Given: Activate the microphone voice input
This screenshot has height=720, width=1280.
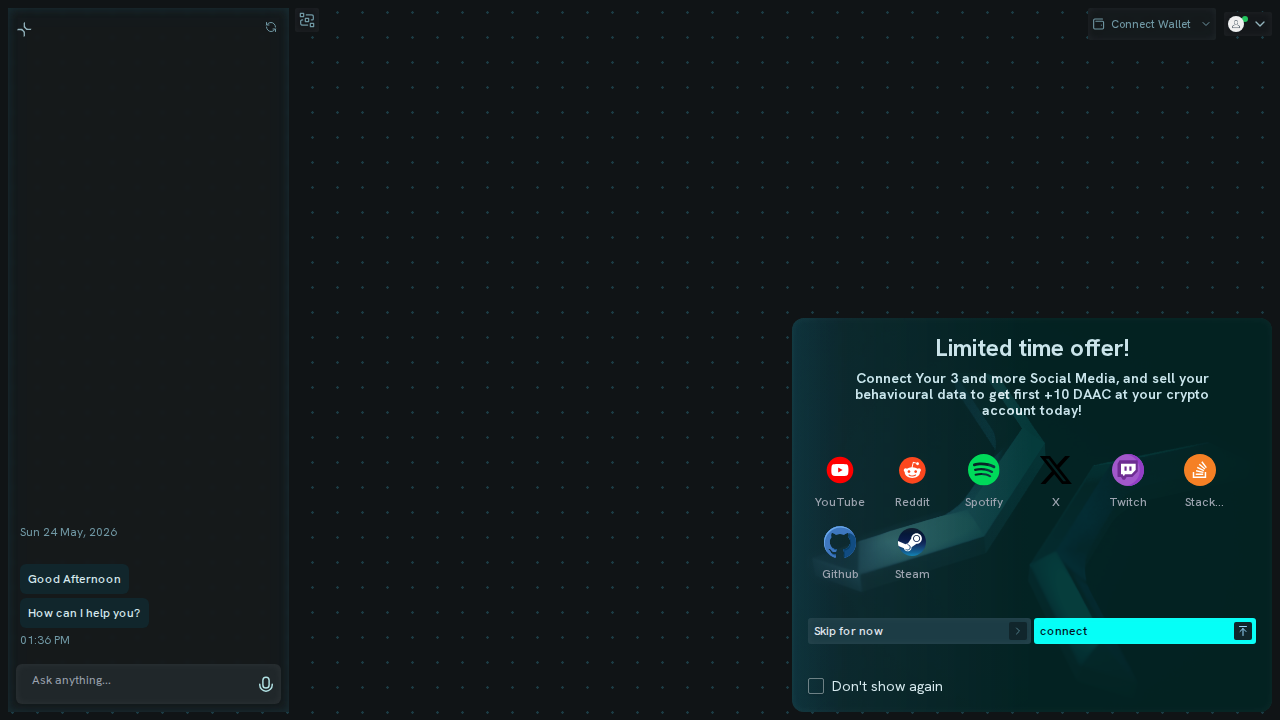Looking at the screenshot, I should [x=266, y=684].
